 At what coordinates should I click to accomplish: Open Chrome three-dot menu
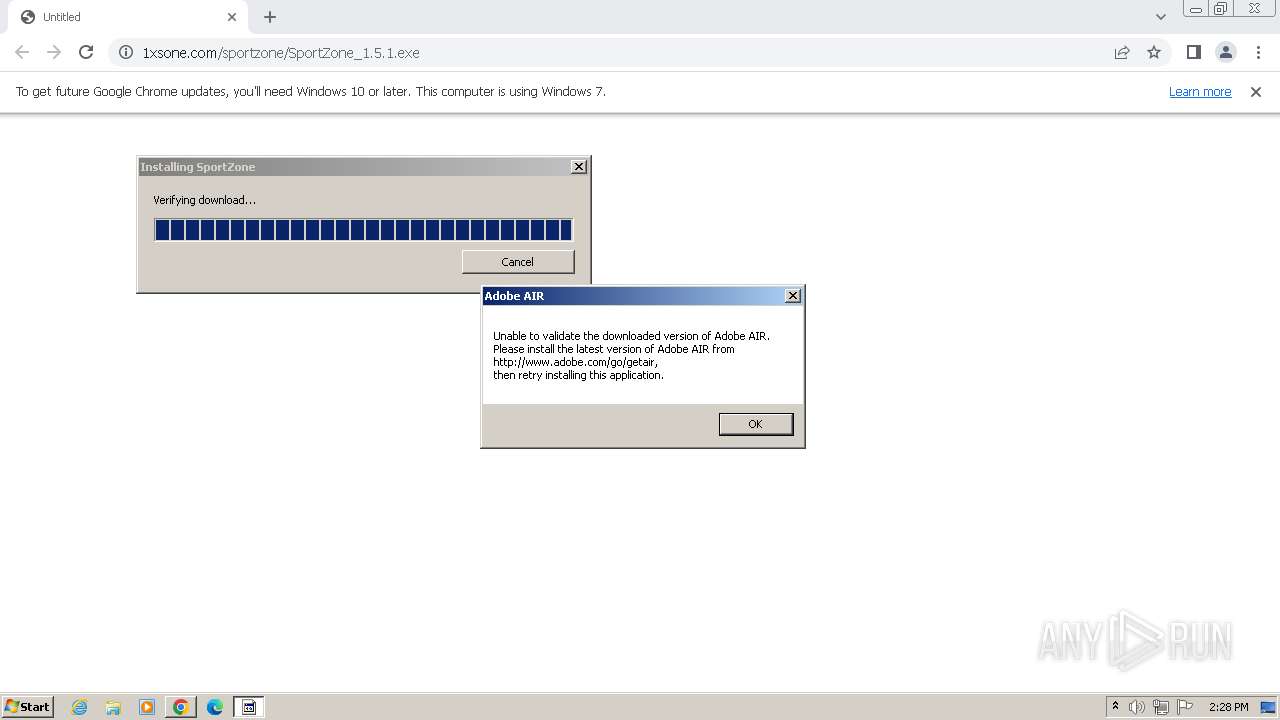tap(1258, 52)
